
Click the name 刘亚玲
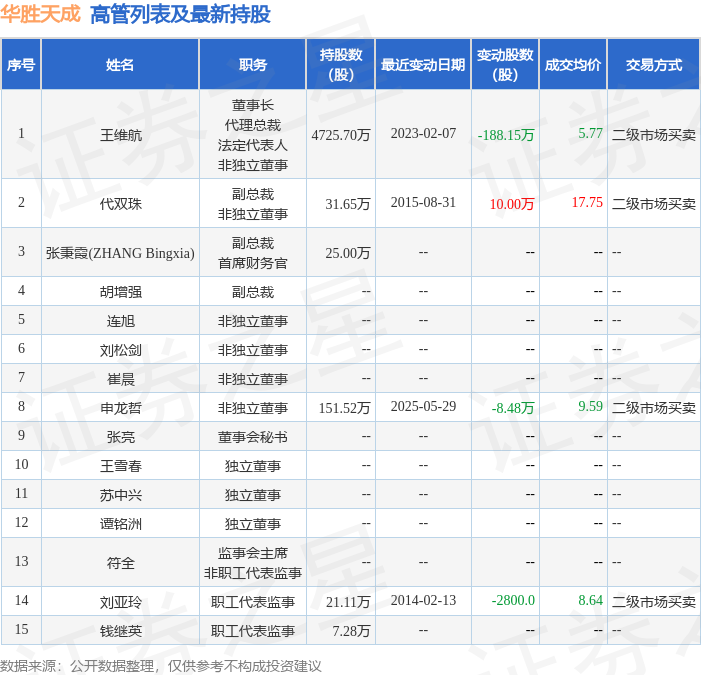click(x=121, y=602)
